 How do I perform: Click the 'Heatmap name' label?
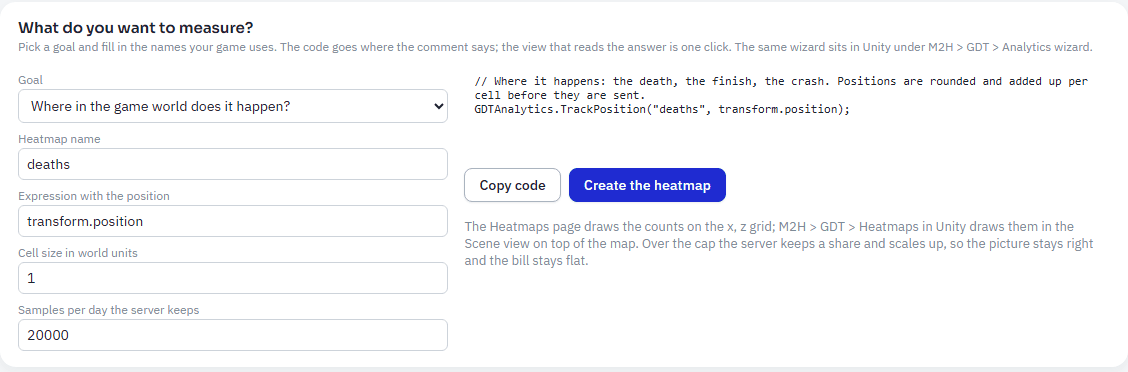59,139
